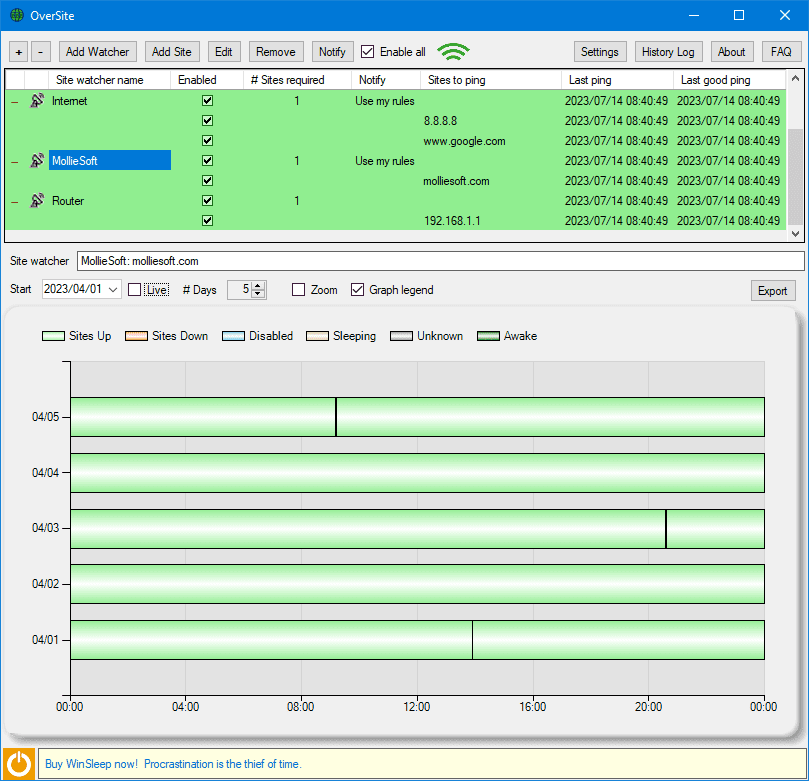Click the Add Site button
The height and width of the screenshot is (781, 809).
click(172, 52)
